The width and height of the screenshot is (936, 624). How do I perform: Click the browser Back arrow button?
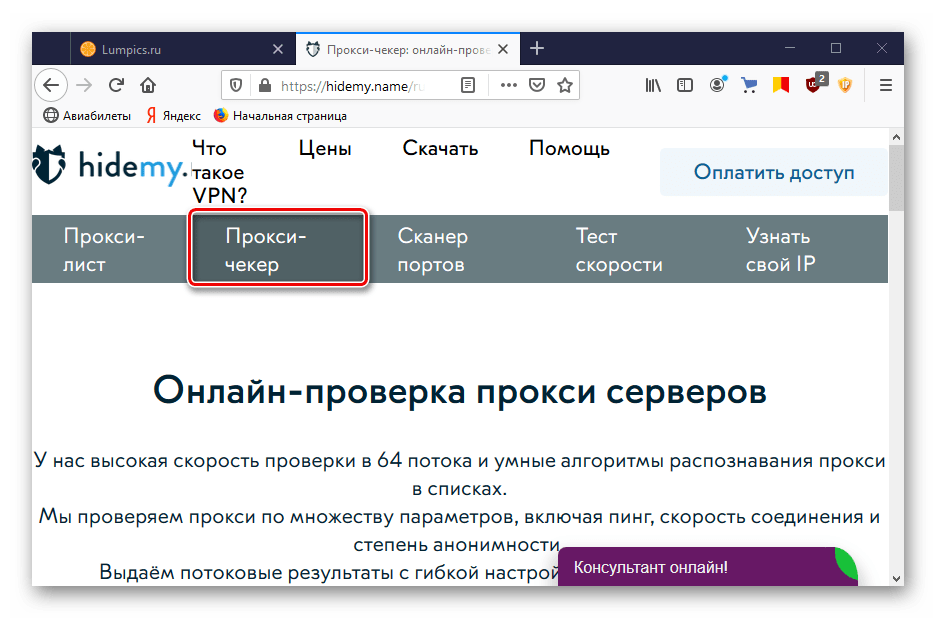click(51, 86)
